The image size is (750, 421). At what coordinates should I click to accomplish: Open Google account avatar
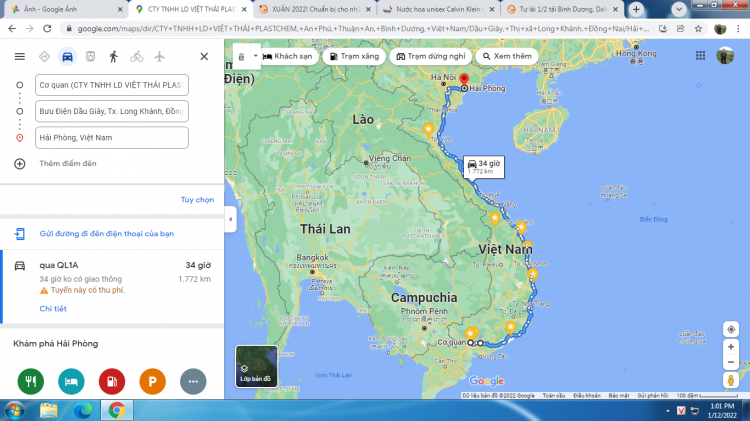click(725, 56)
